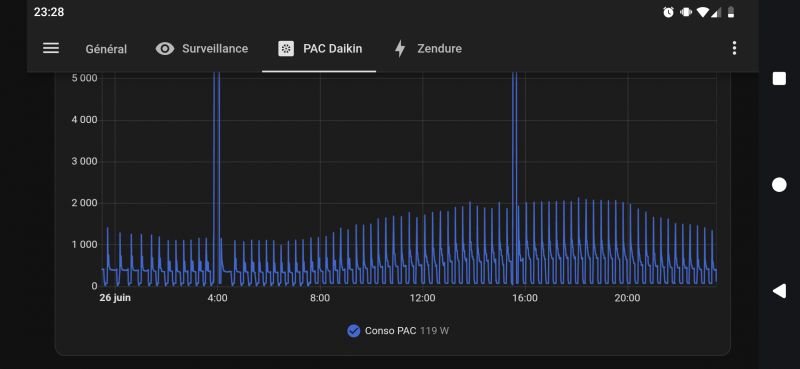Tap the battery status icon
This screenshot has width=800, height=369.
pos(731,12)
